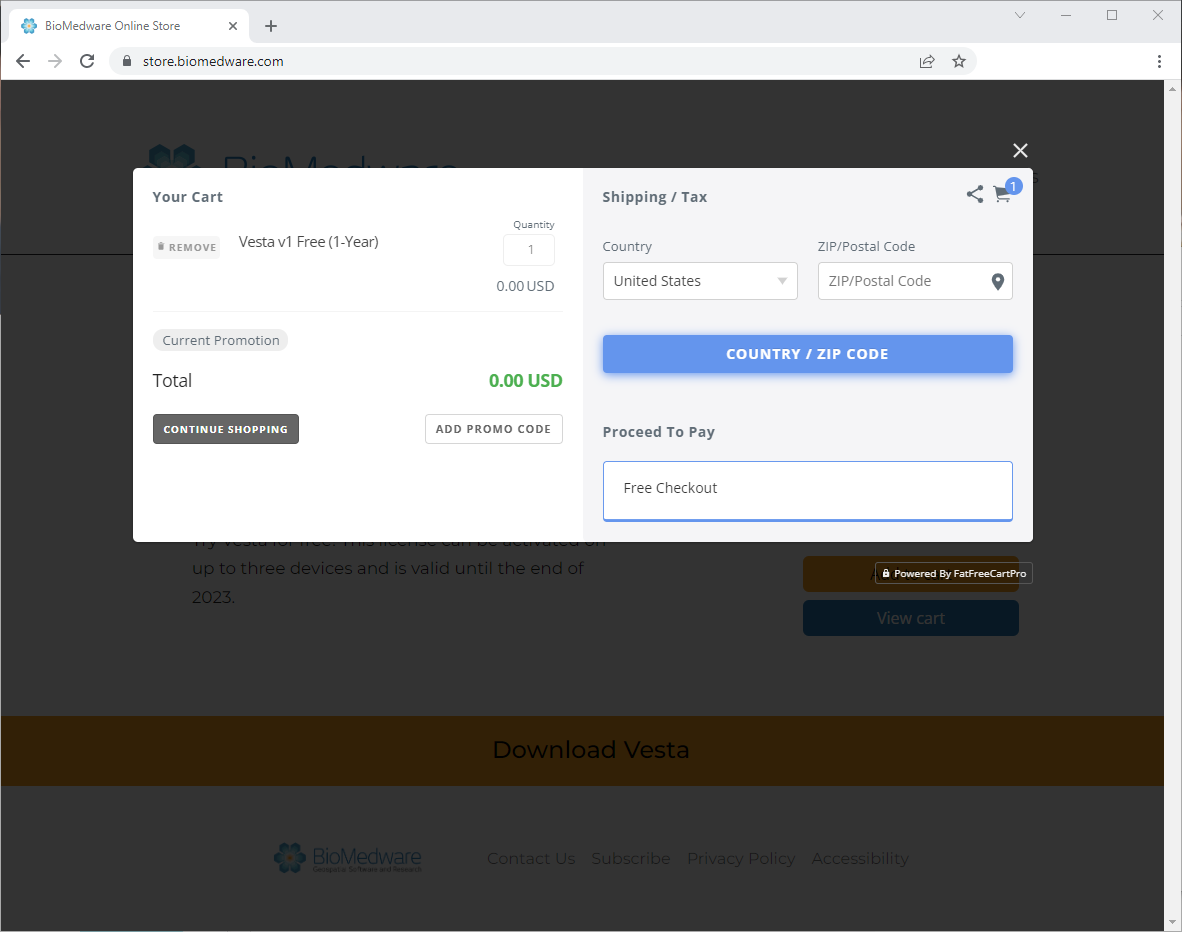Open the Country dropdown showing United States

[x=700, y=281]
